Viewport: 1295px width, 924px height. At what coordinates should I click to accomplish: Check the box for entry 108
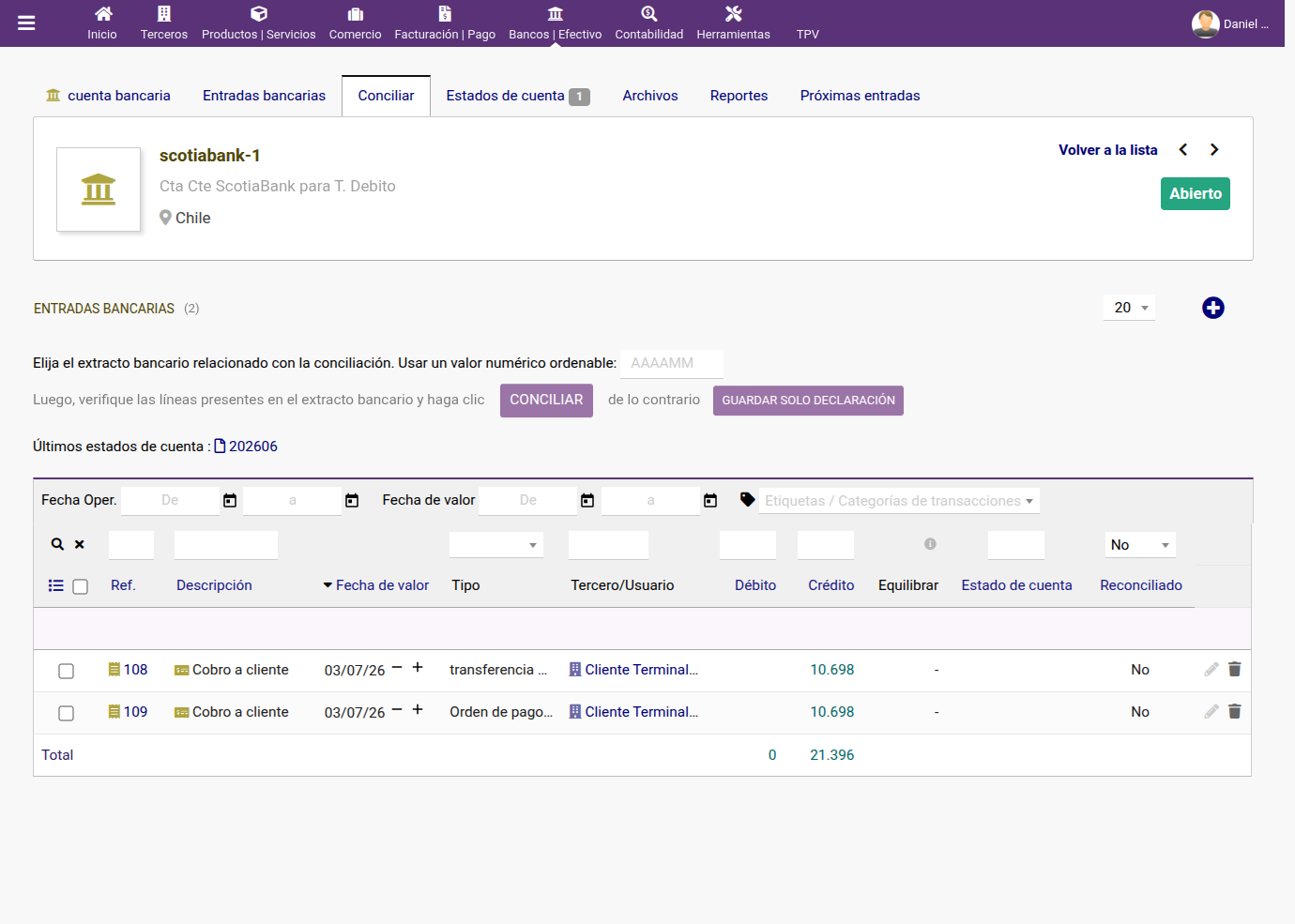point(66,671)
